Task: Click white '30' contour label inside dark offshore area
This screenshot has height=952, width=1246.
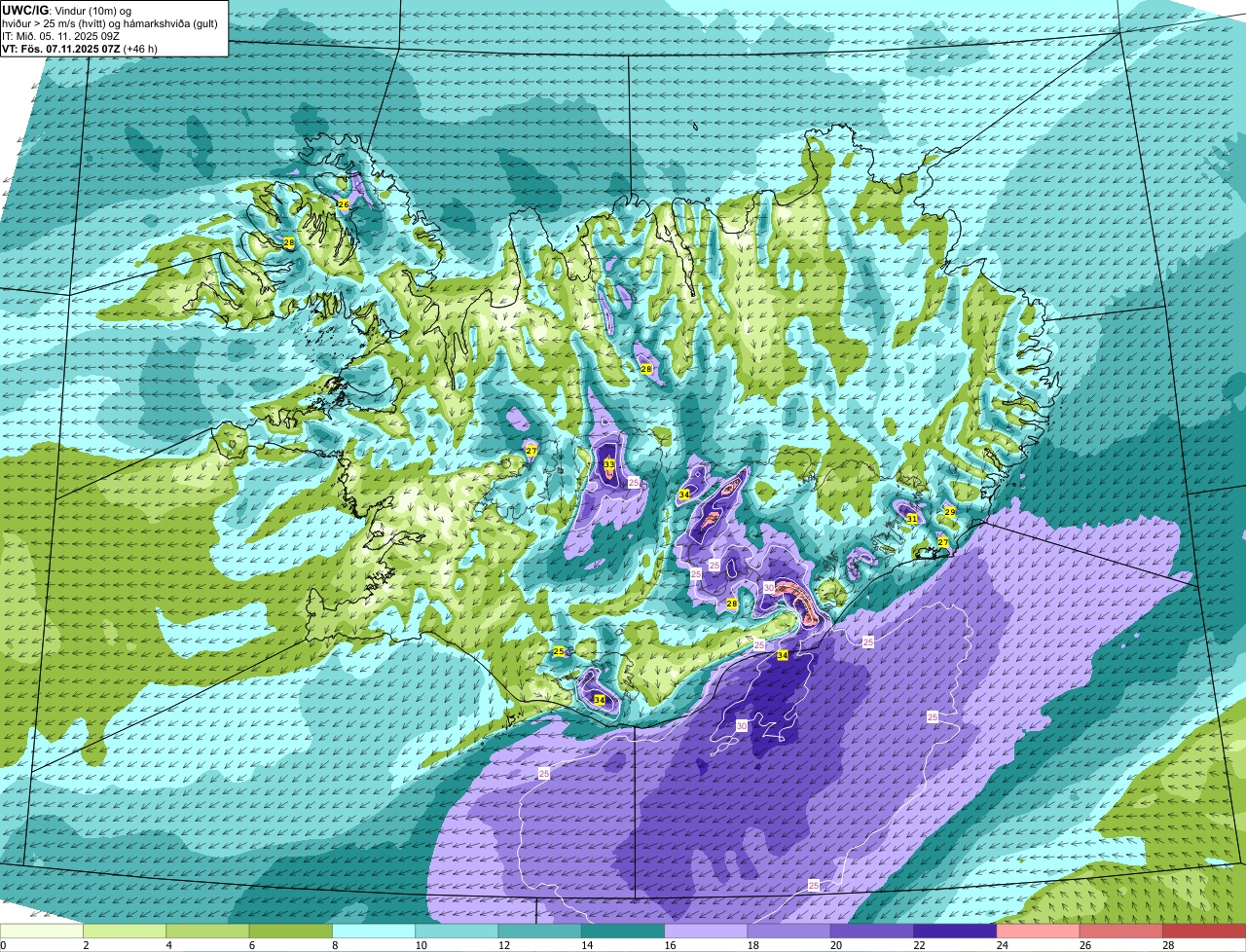Action: 742,725
